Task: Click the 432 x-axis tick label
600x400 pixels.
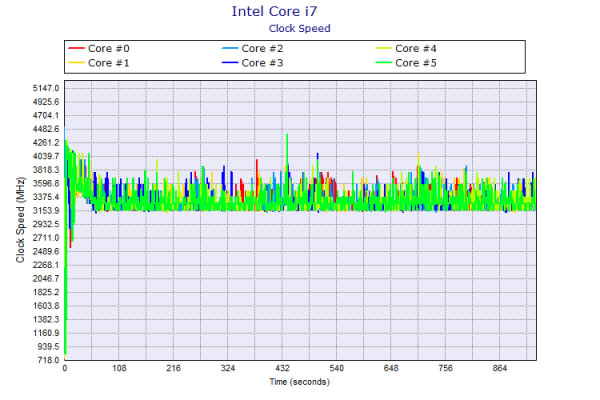Action: pyautogui.click(x=282, y=368)
